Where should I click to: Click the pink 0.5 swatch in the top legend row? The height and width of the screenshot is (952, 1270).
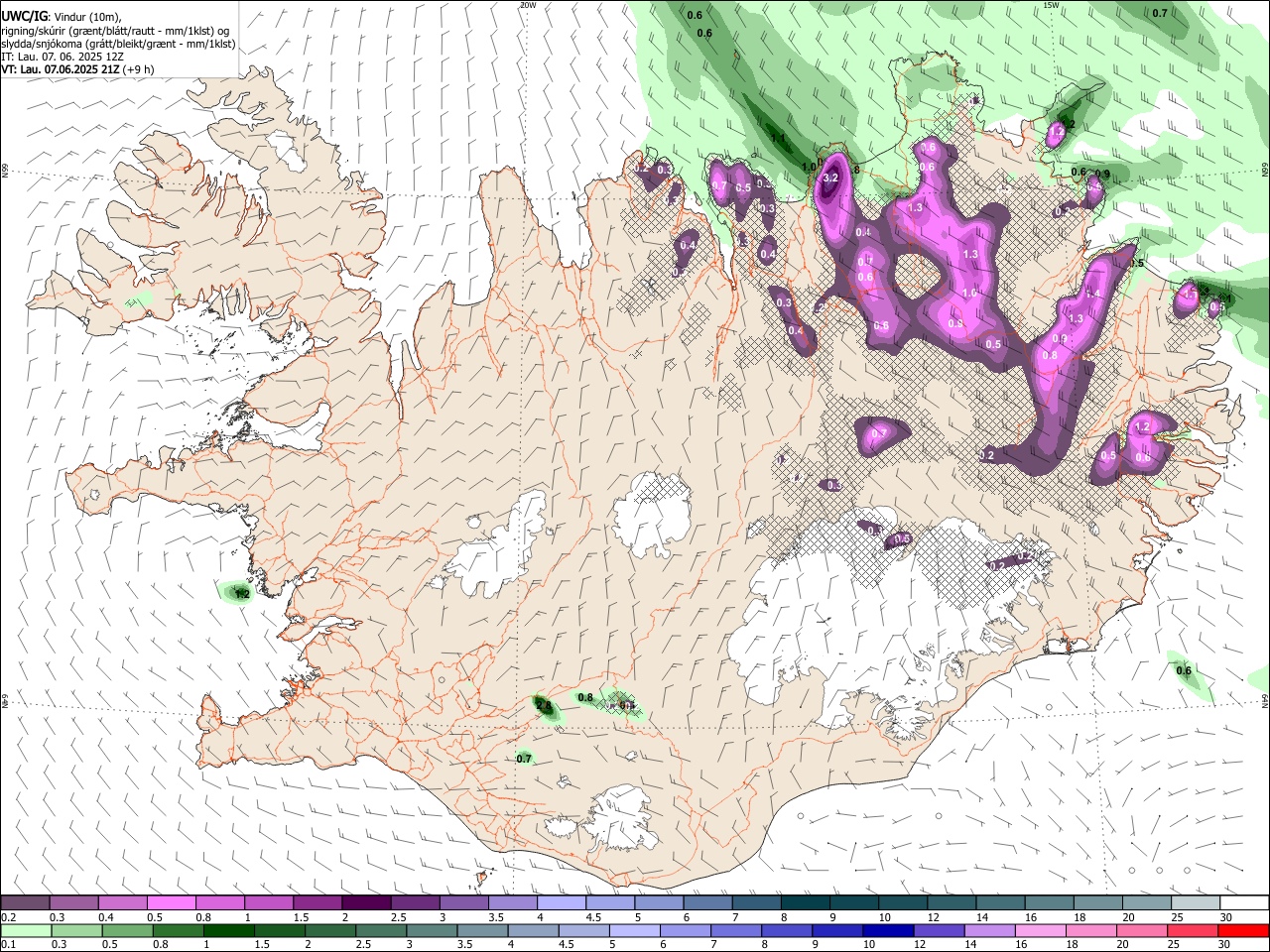point(171,903)
